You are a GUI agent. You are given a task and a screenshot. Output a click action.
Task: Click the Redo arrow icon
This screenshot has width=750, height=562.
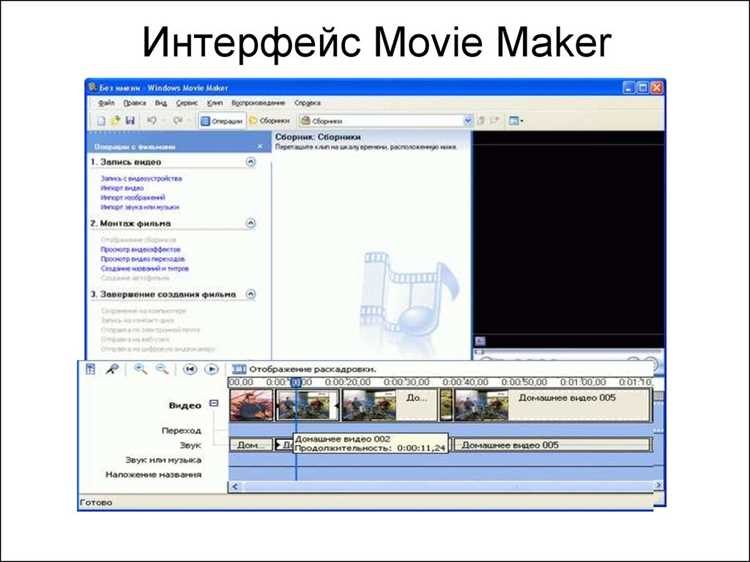(177, 121)
